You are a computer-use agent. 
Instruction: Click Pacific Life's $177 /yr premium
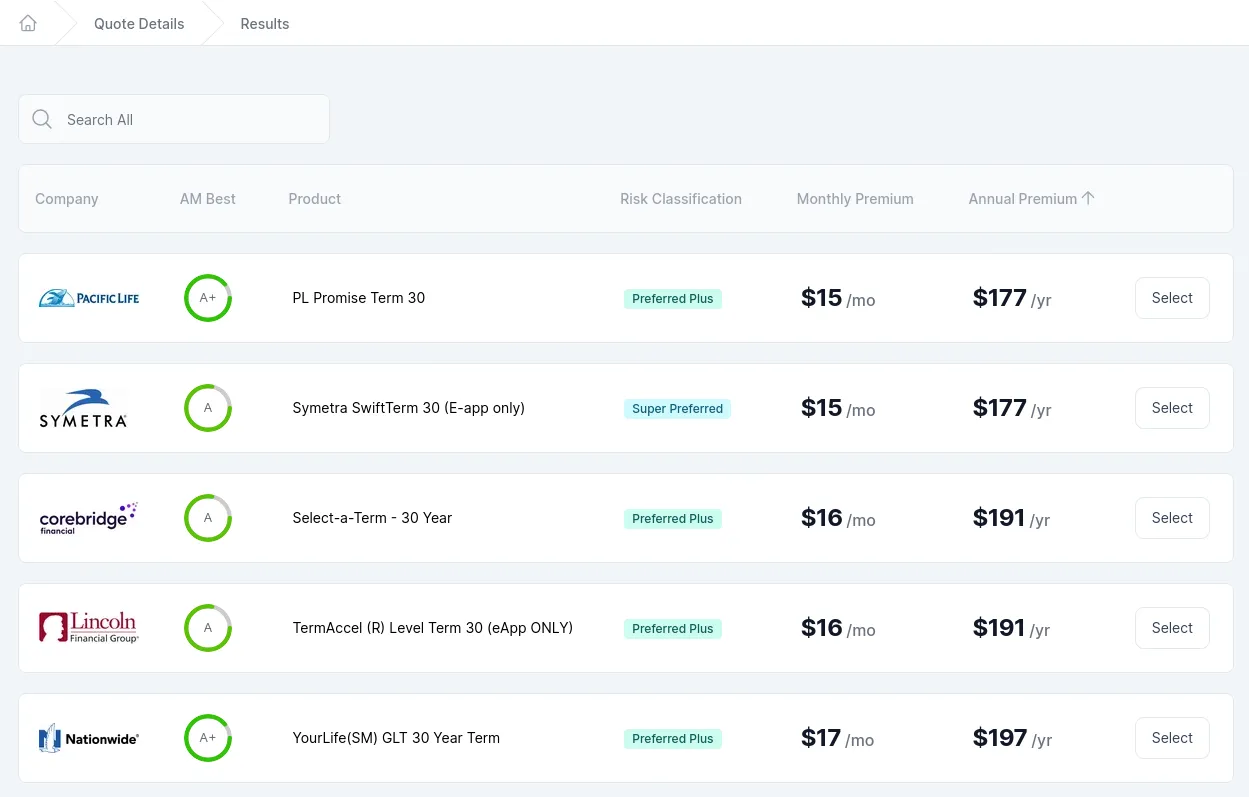[1012, 298]
